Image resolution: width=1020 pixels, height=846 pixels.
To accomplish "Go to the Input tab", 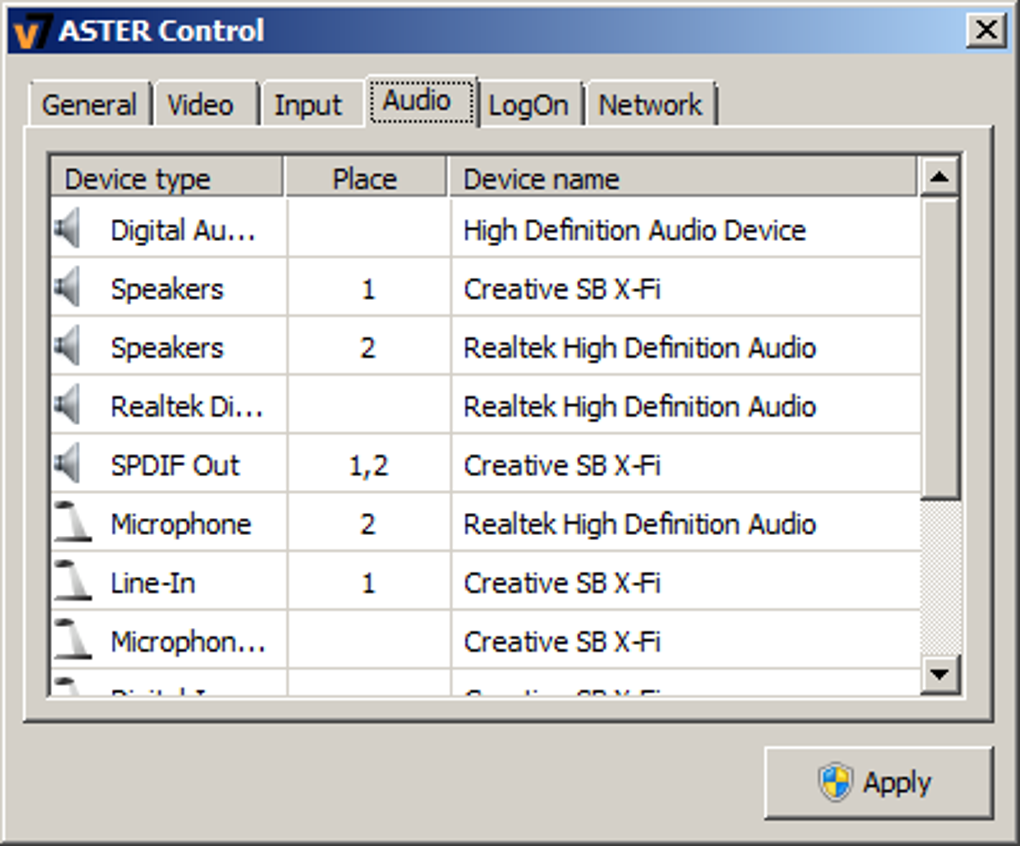I will coord(308,105).
